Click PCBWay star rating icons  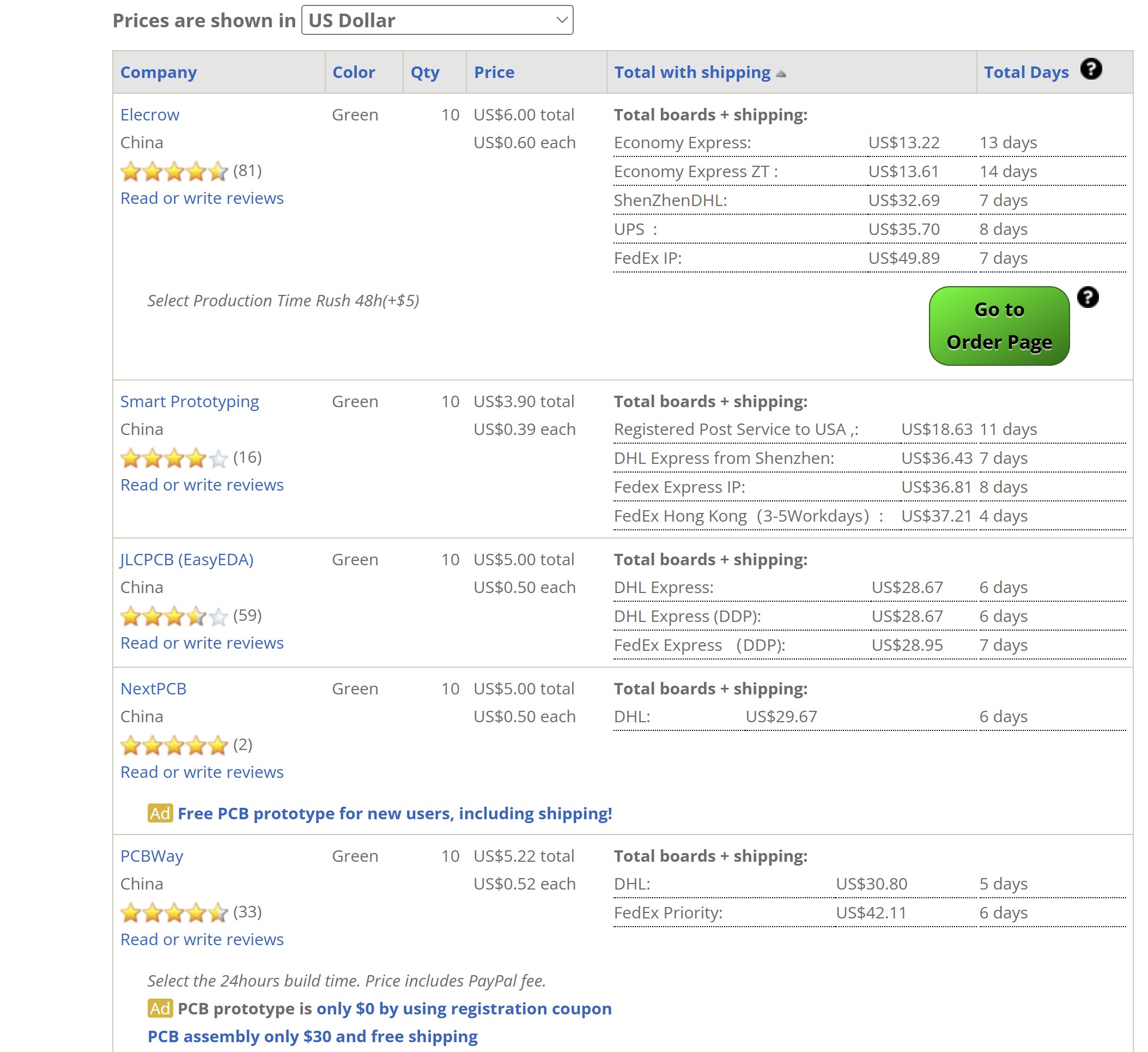(x=174, y=912)
